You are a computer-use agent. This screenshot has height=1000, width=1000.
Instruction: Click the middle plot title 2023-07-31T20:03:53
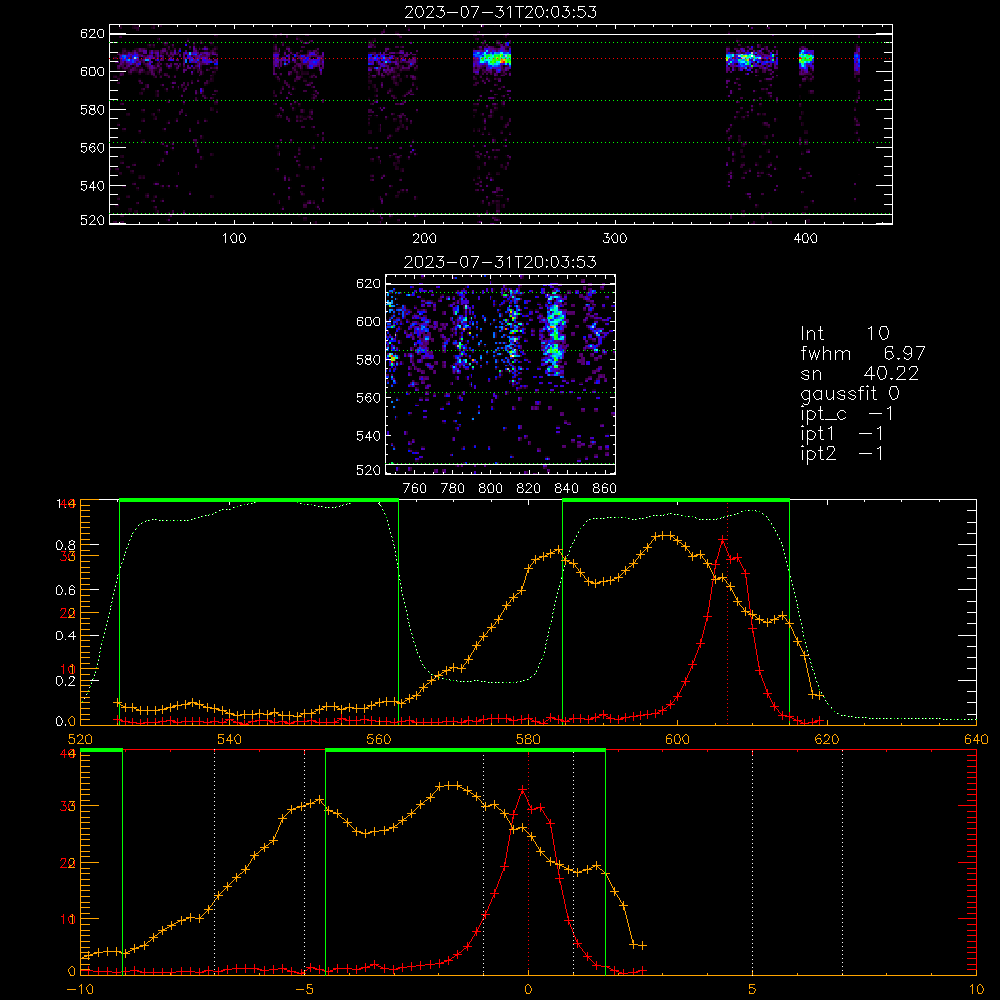[x=500, y=262]
